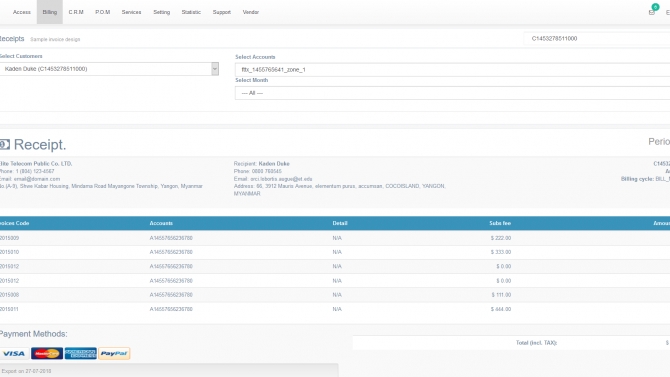Click the search field containing C1453278511000

597,38
